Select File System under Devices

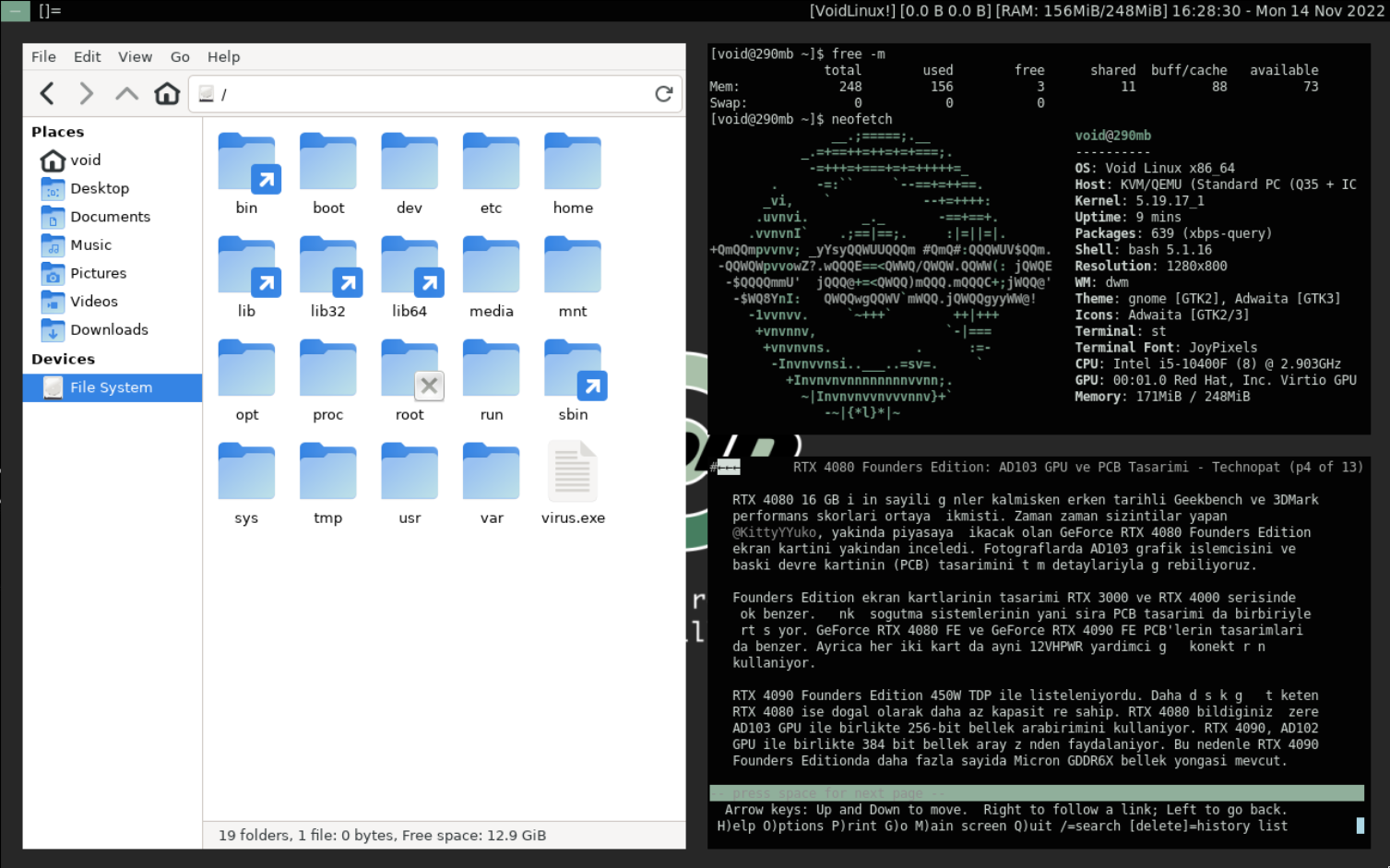[111, 387]
